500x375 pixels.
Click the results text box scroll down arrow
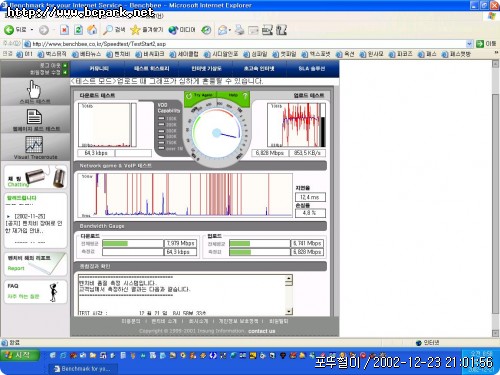click(289, 311)
